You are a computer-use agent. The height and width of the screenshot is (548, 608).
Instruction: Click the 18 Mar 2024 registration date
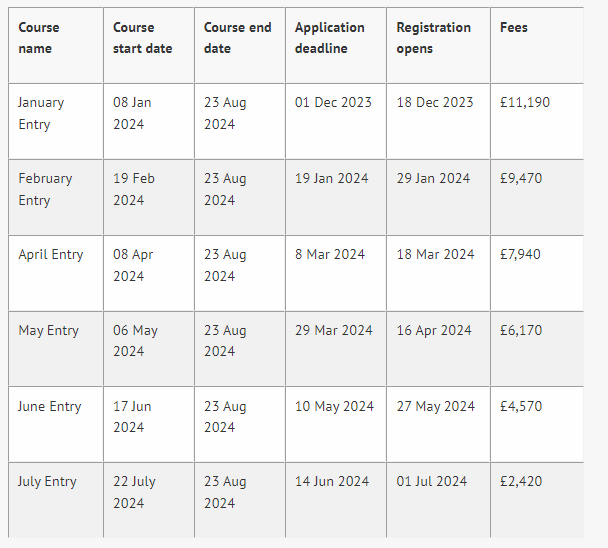coord(435,254)
